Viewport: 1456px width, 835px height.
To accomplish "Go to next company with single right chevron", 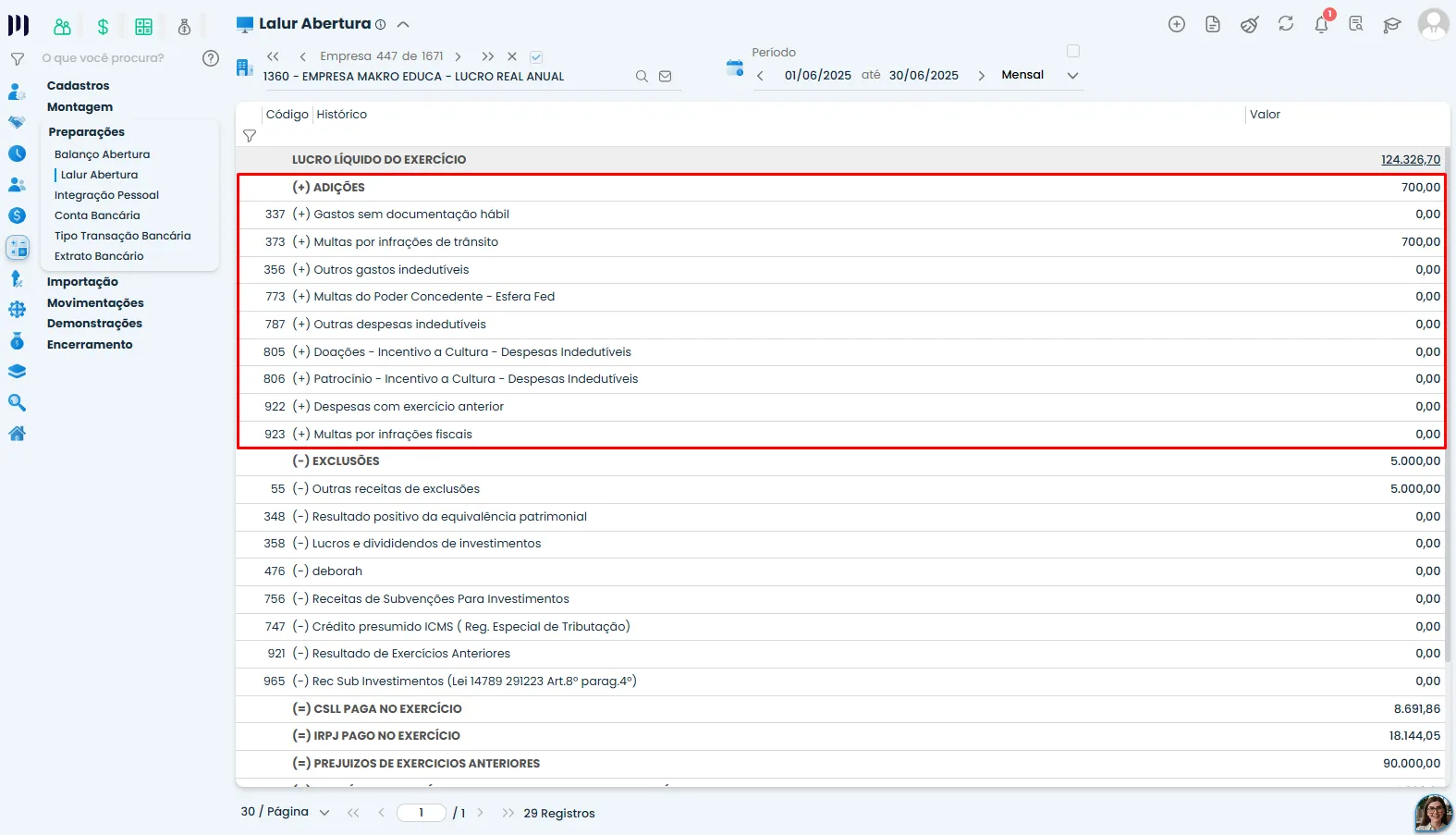I will (458, 56).
